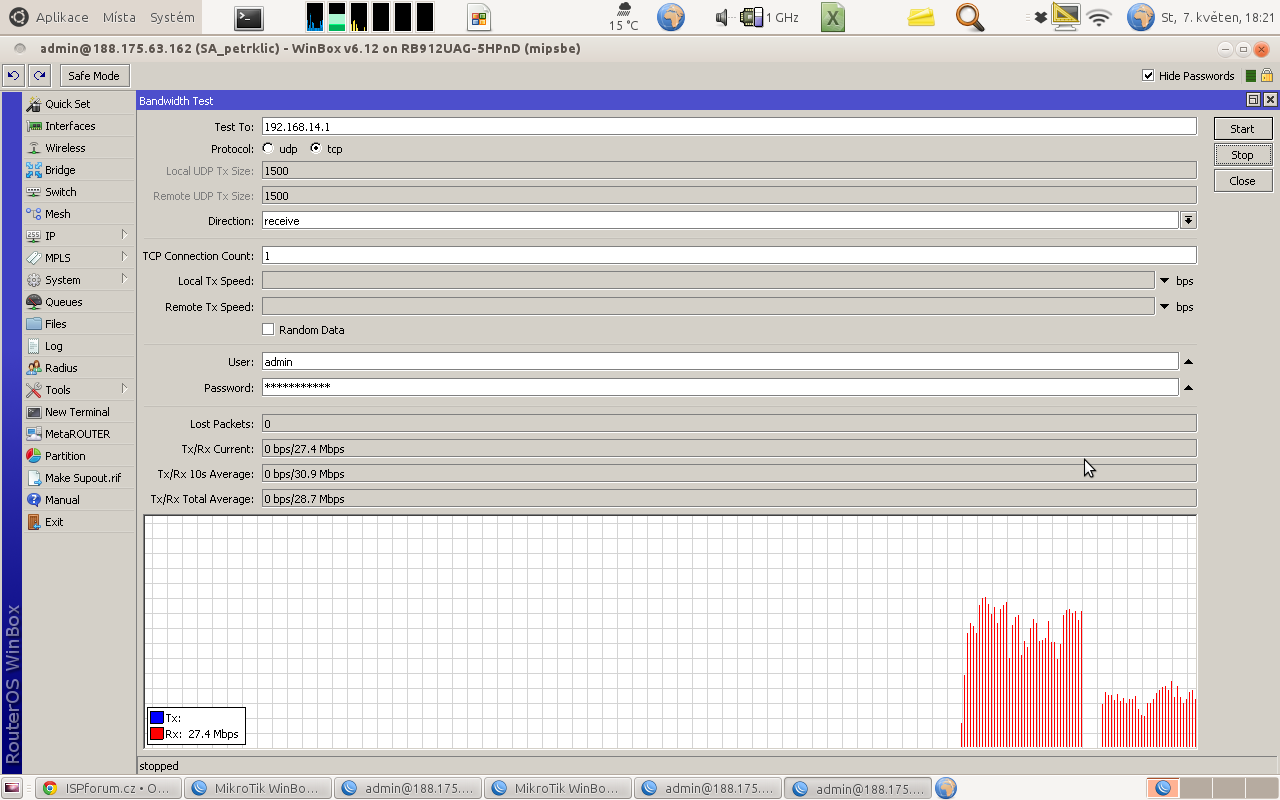The width and height of the screenshot is (1280, 800).
Task: Switch to first MikroTik WinBox taskbar entry
Action: pos(258,788)
